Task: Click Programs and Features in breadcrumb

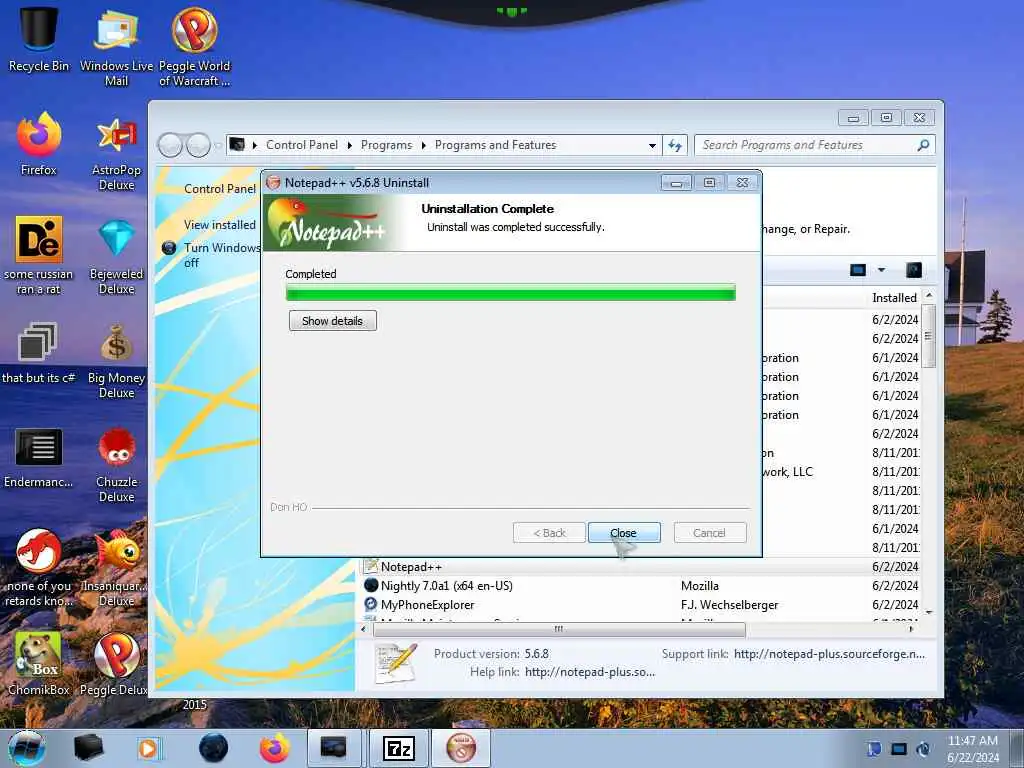Action: [x=495, y=145]
